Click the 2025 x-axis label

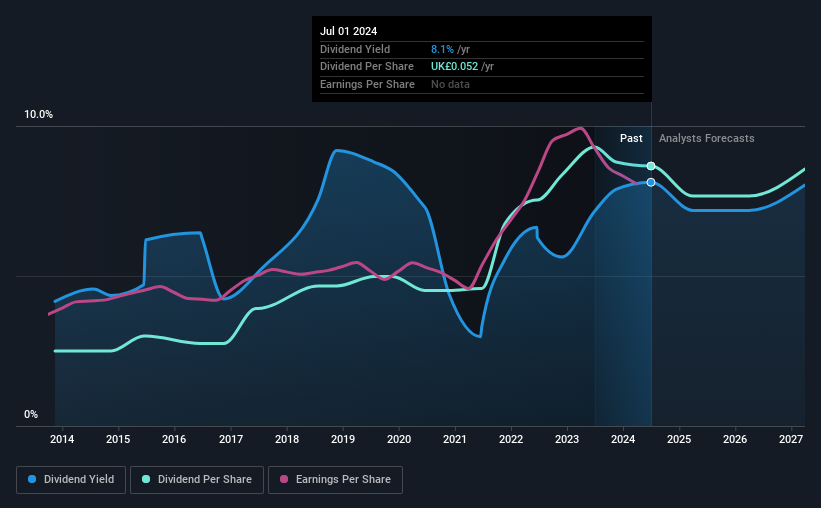point(679,439)
